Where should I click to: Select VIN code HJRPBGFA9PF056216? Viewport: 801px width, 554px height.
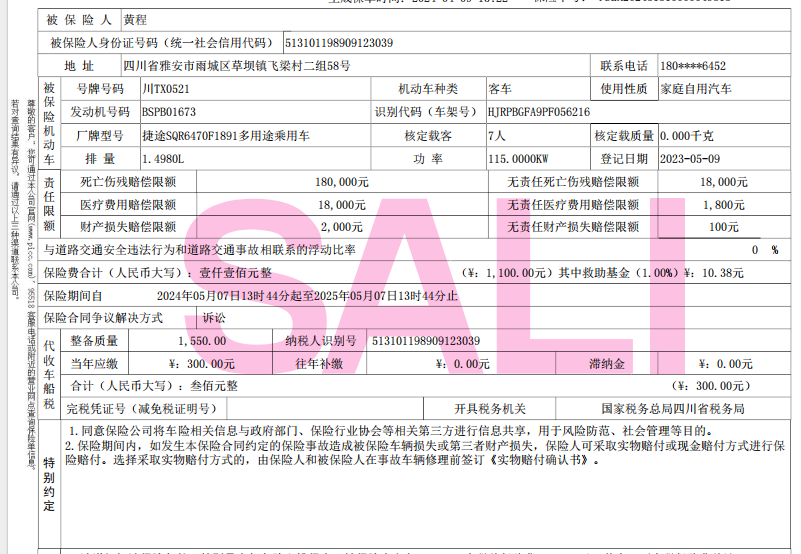tap(538, 112)
